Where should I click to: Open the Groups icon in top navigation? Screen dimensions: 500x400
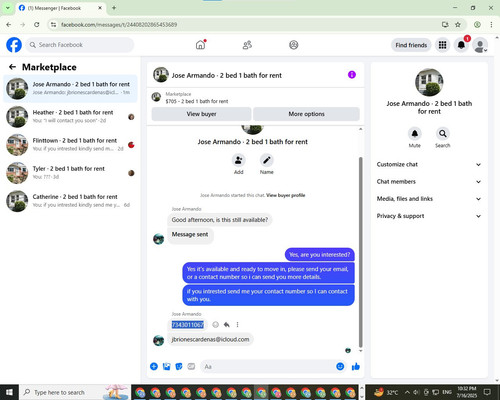coord(294,45)
